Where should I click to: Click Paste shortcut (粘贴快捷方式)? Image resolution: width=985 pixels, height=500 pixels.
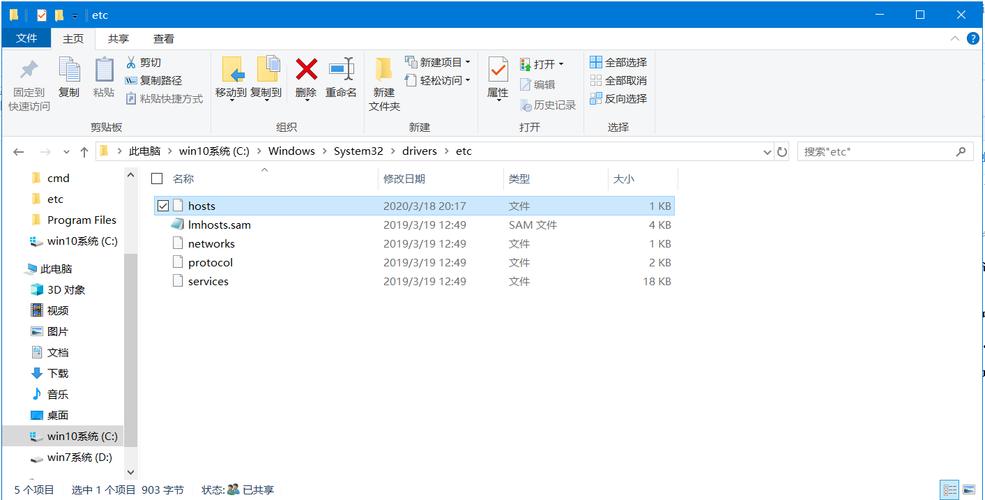[x=165, y=99]
